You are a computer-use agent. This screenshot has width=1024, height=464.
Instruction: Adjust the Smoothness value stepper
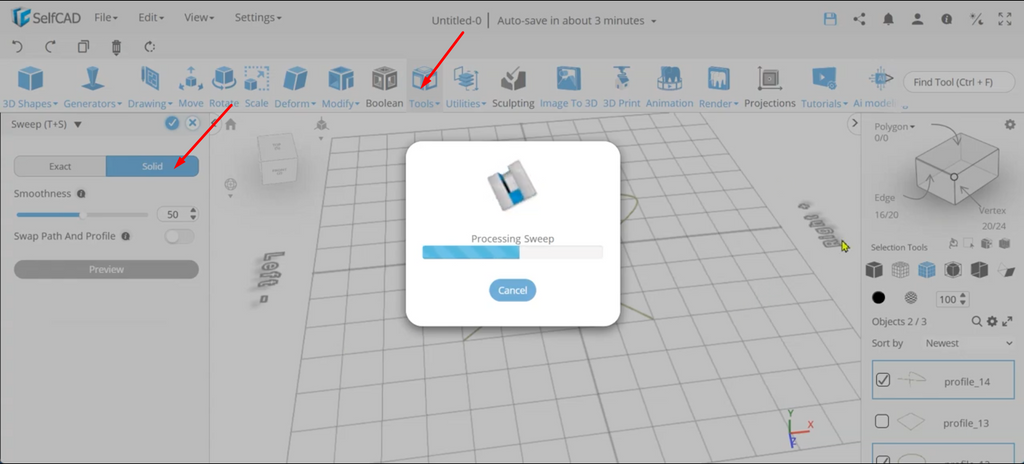tap(193, 214)
